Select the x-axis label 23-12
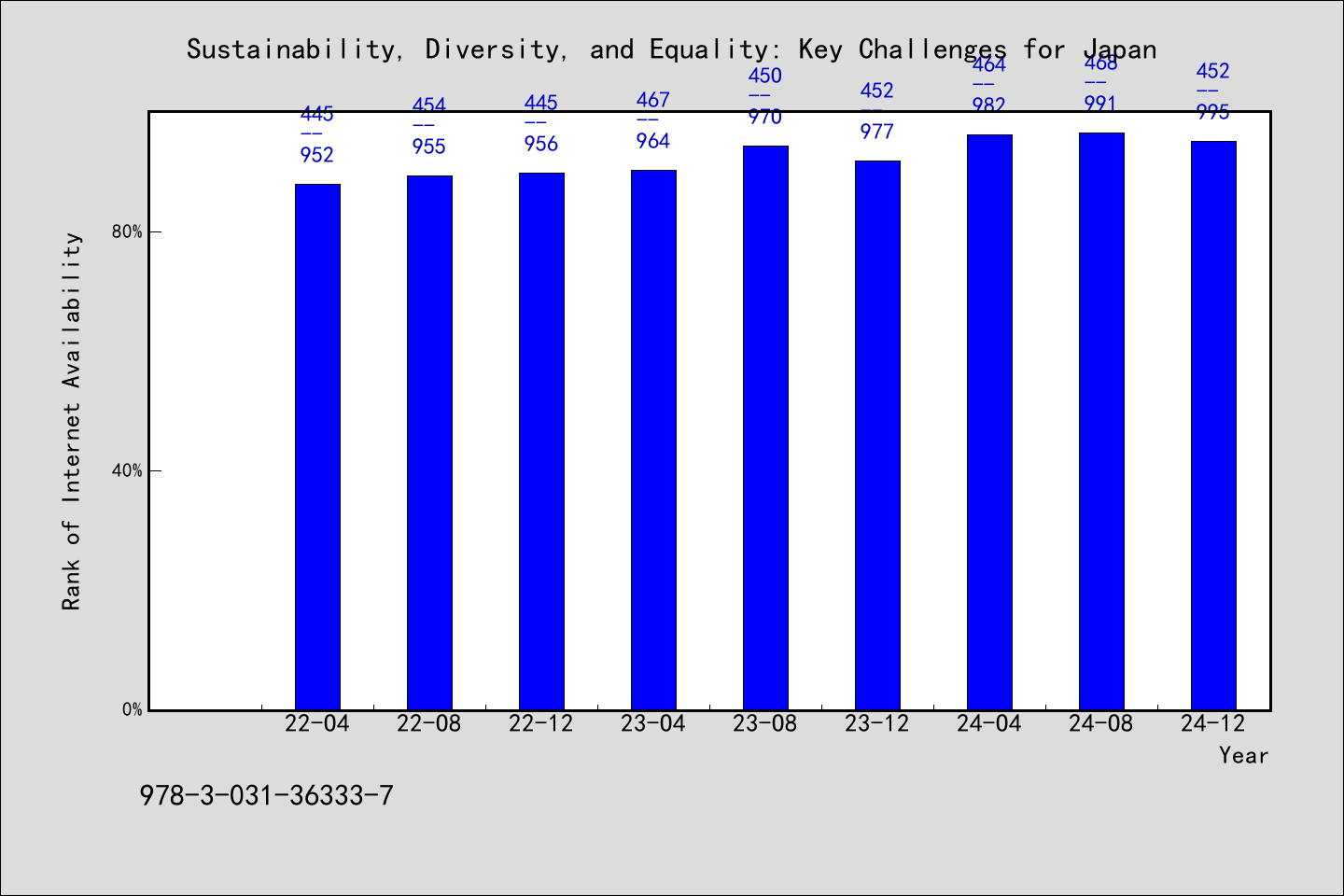1344x896 pixels. [877, 723]
